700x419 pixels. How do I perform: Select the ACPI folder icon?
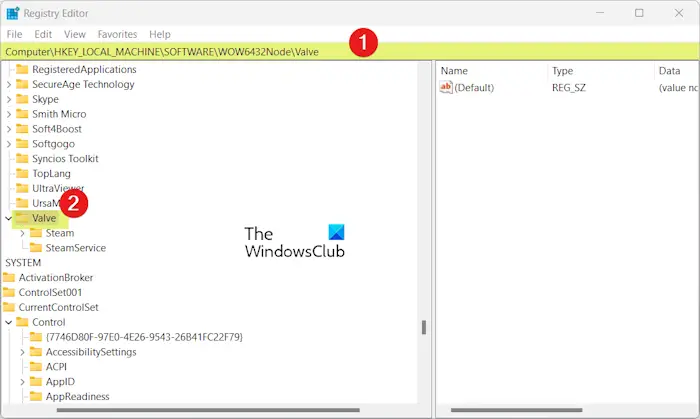(36, 366)
